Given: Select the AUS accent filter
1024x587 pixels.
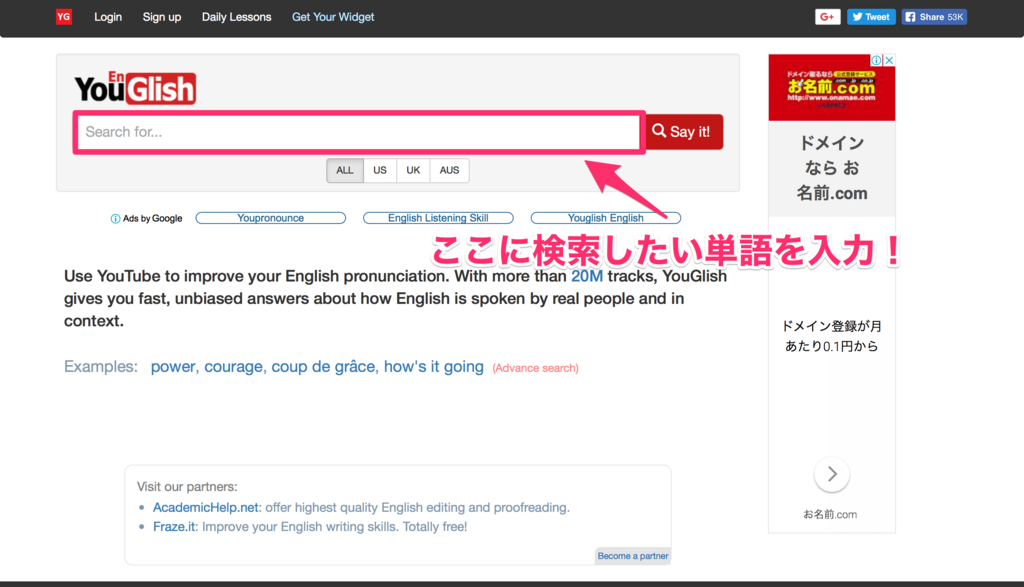Looking at the screenshot, I should pos(449,170).
